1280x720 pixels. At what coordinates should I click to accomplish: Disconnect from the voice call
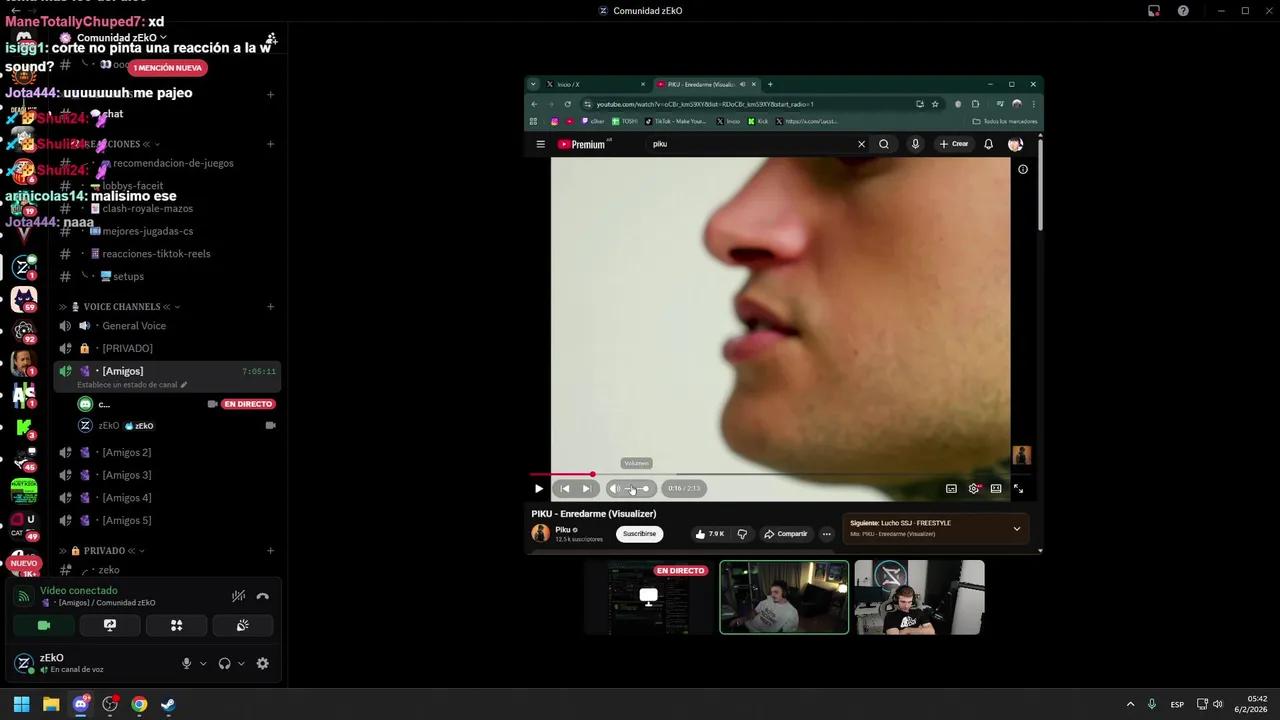(262, 596)
